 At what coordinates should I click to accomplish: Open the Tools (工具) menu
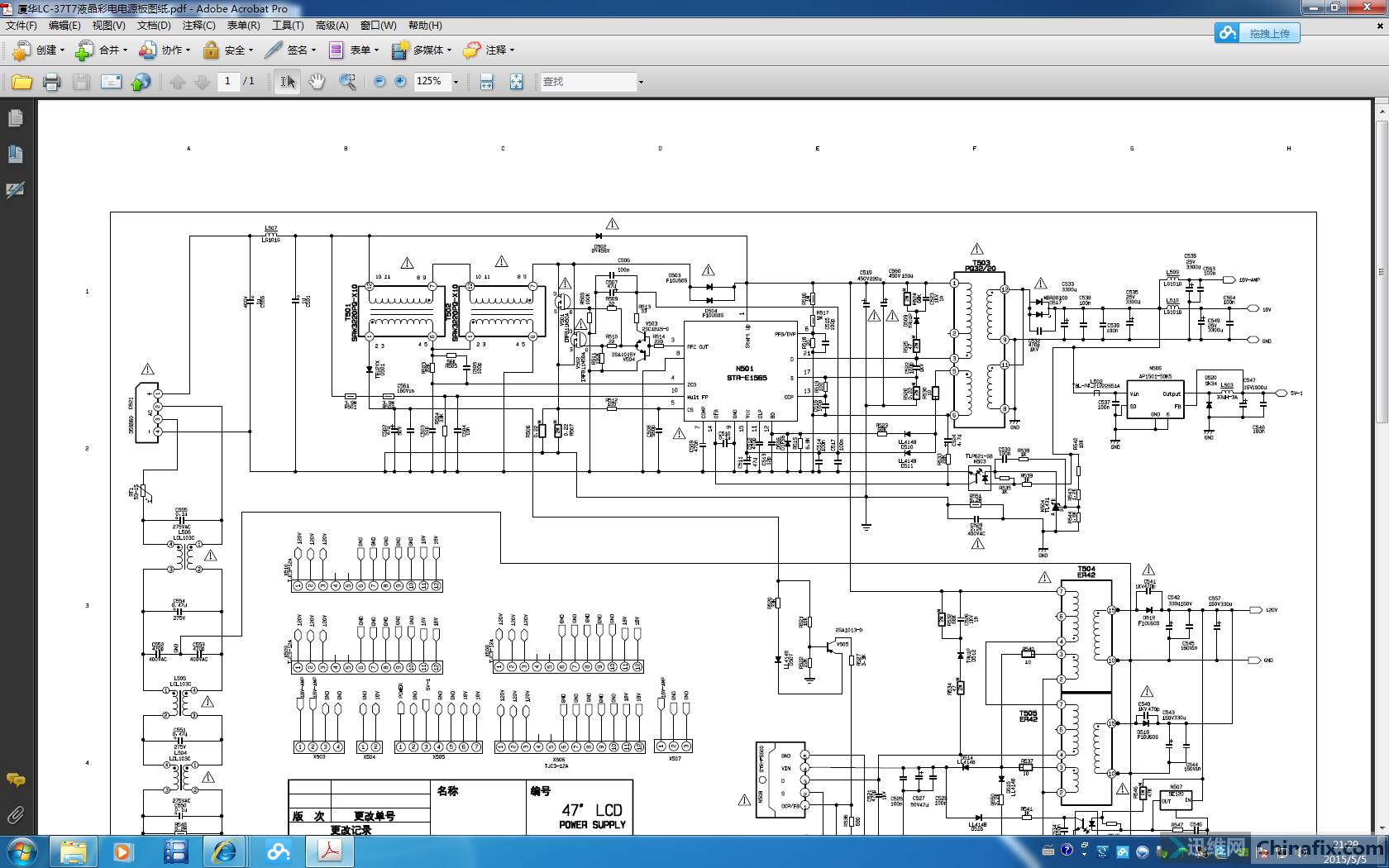288,26
